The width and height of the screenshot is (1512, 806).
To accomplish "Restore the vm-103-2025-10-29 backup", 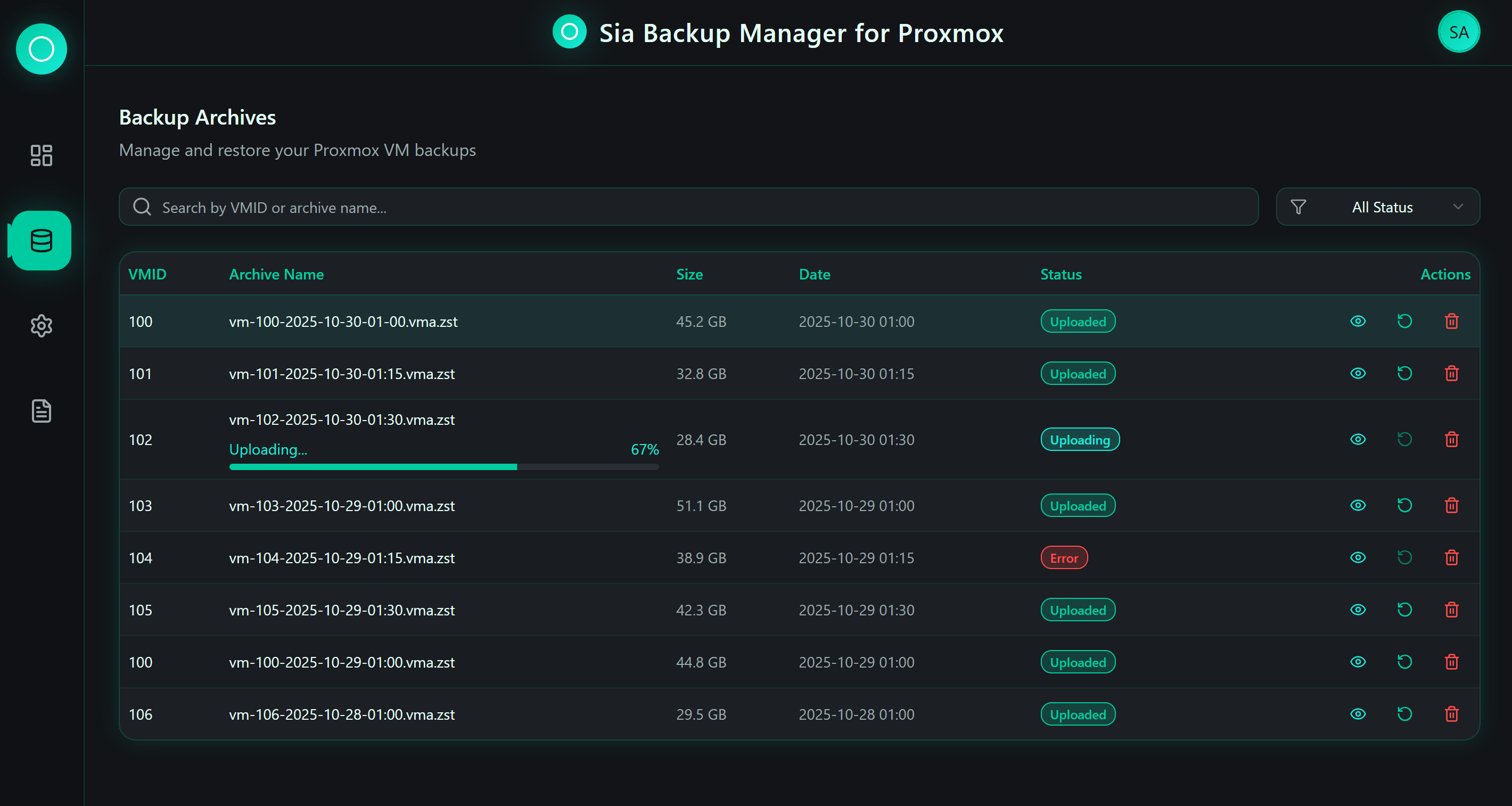I will click(x=1404, y=505).
